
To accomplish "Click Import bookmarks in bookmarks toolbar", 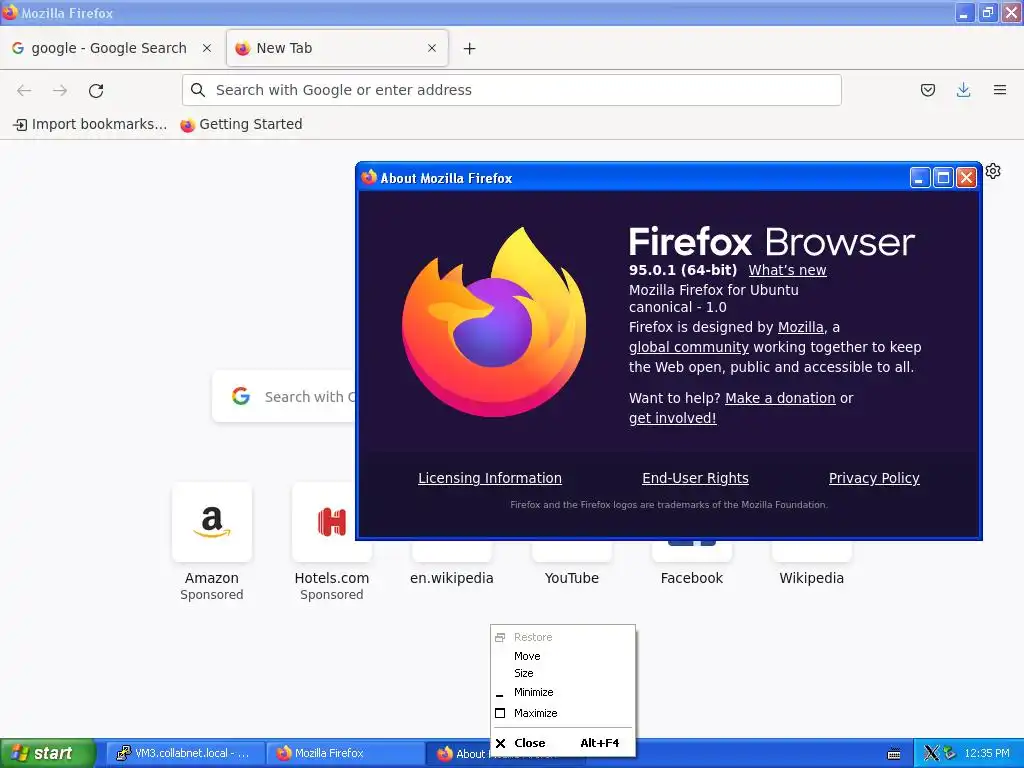I will point(90,124).
